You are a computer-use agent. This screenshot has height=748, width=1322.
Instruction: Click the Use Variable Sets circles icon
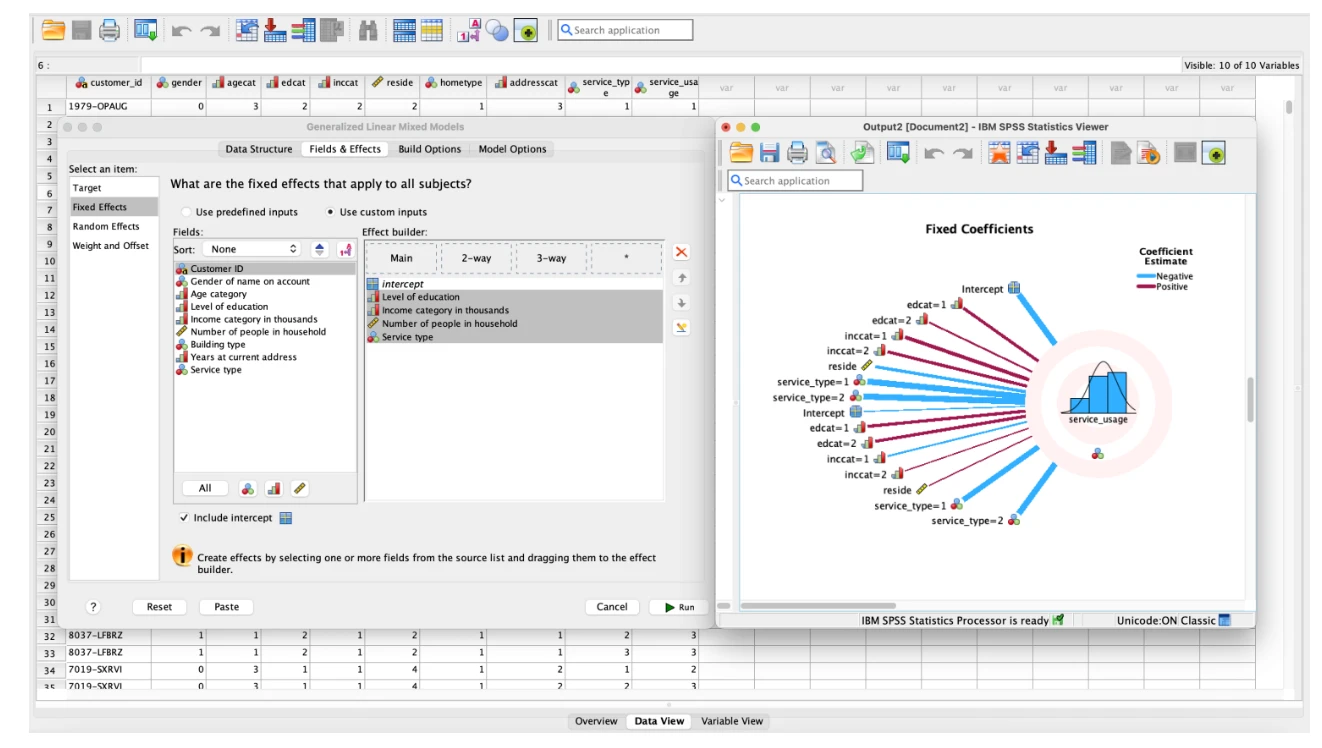click(x=497, y=30)
